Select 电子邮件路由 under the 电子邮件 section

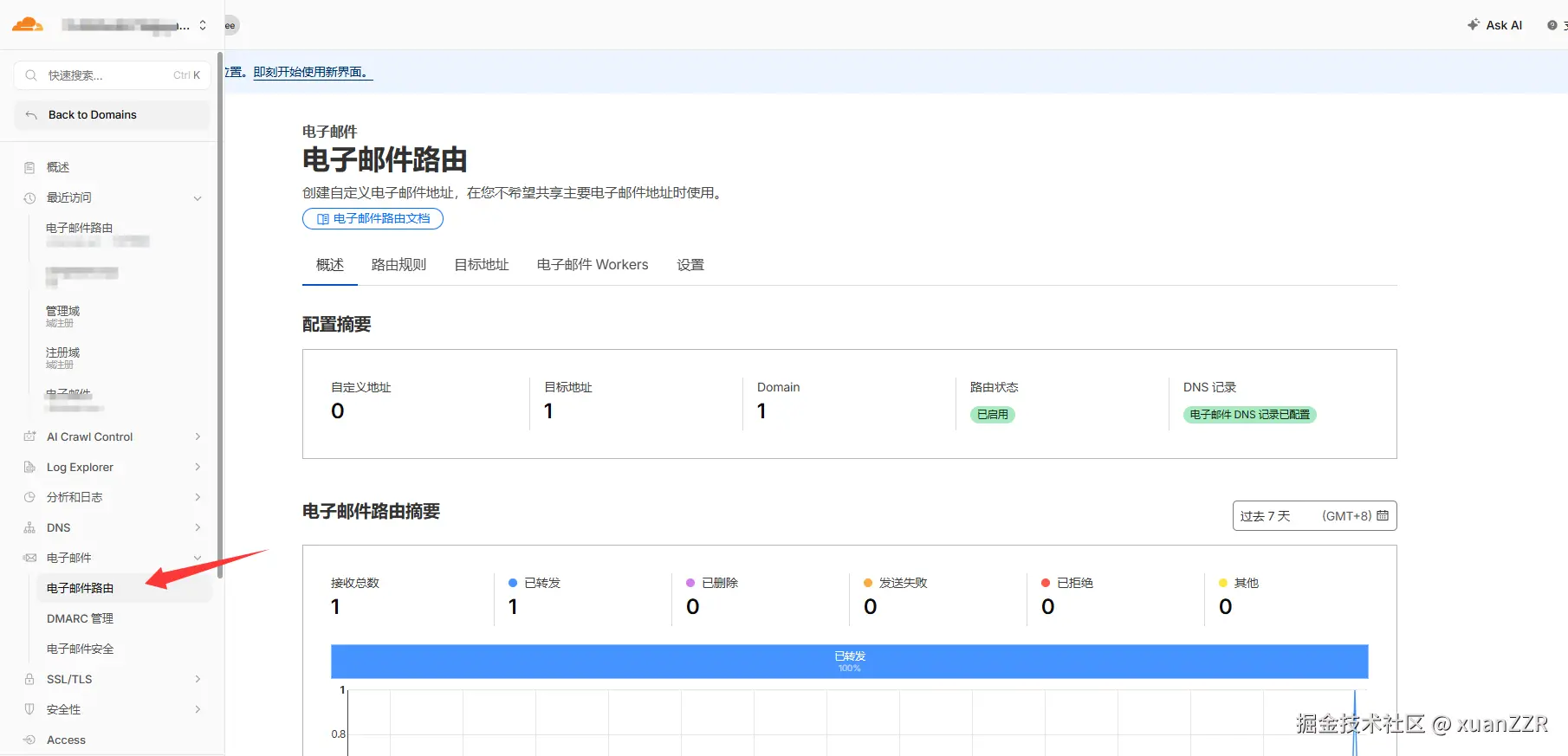point(124,588)
